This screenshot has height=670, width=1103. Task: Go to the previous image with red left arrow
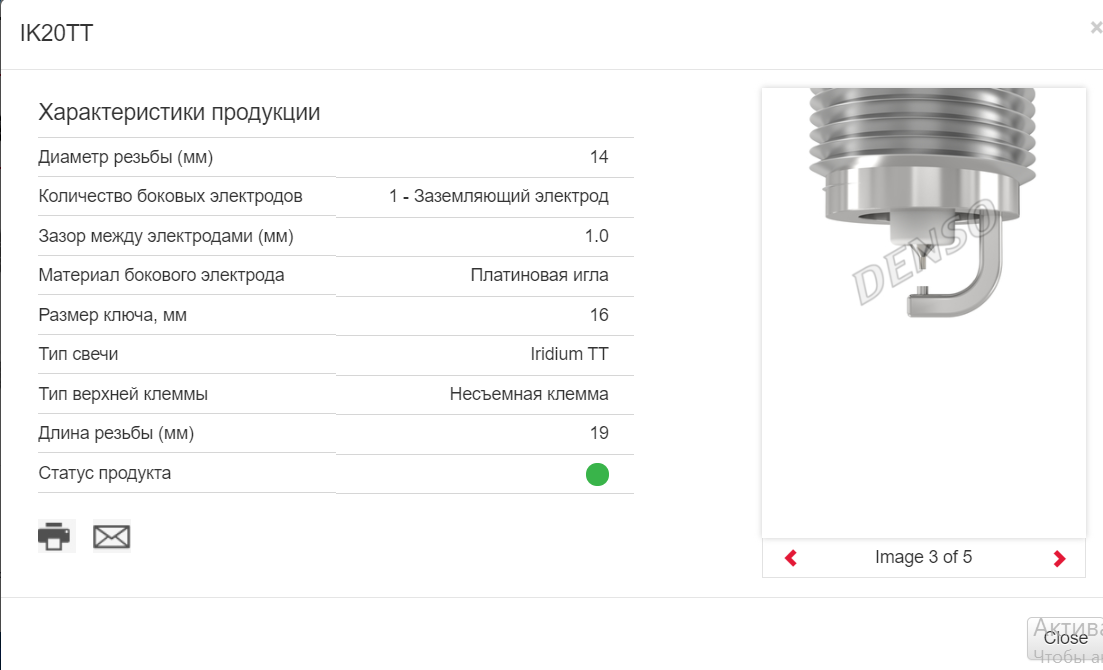(791, 558)
